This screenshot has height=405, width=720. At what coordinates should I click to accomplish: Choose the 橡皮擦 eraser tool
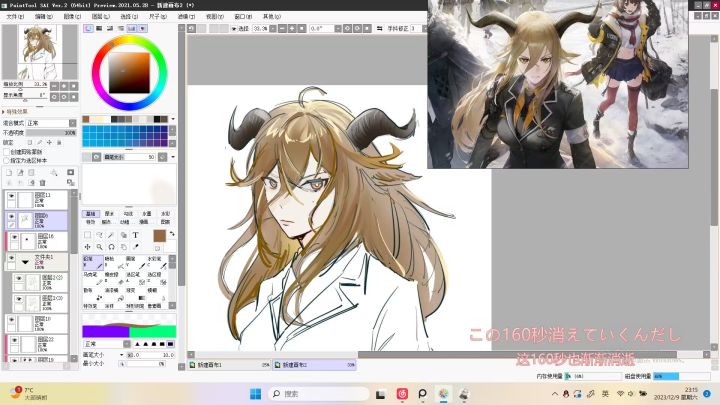(x=114, y=278)
